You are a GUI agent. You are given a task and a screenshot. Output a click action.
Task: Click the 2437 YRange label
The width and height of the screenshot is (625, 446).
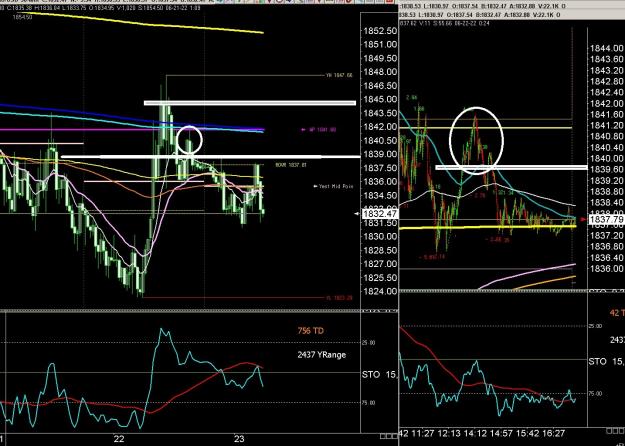[322, 354]
